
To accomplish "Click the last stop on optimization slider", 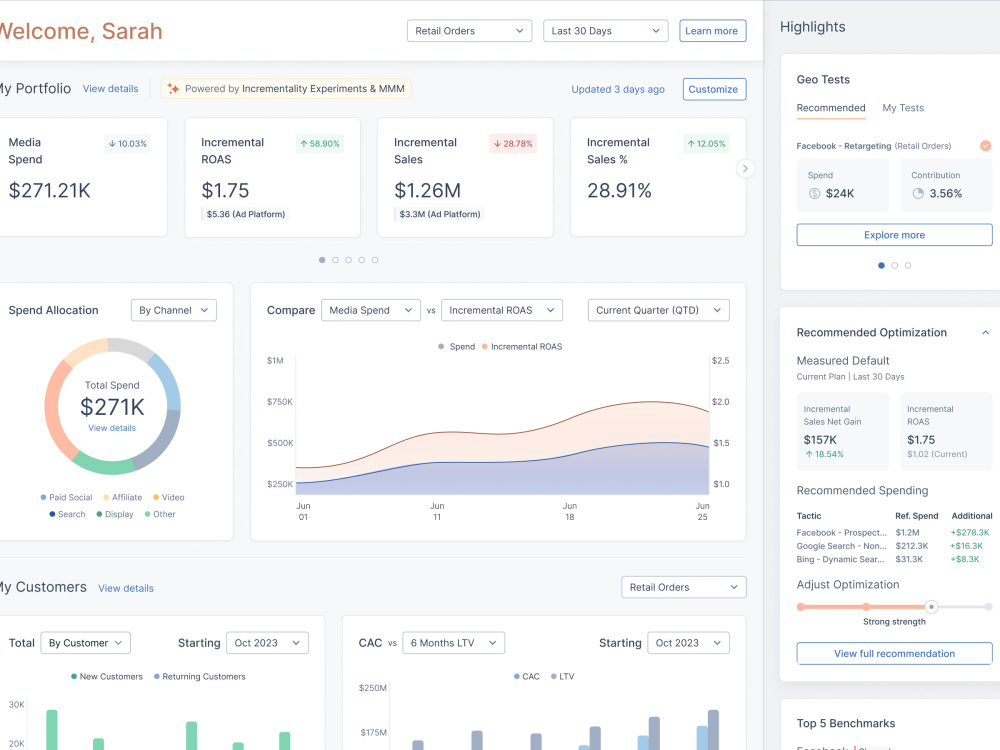I will tap(988, 607).
